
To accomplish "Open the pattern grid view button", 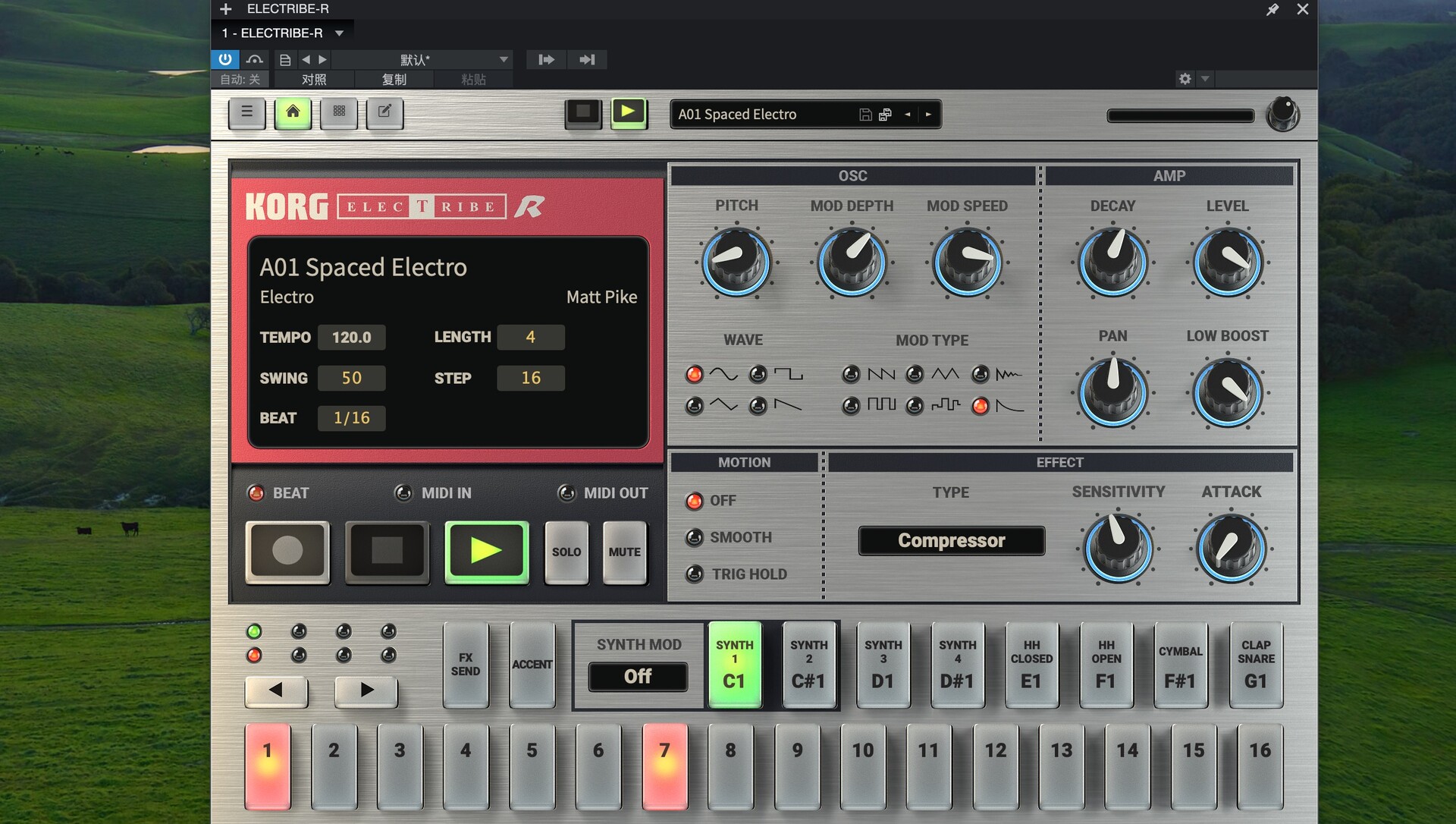I will pyautogui.click(x=339, y=112).
